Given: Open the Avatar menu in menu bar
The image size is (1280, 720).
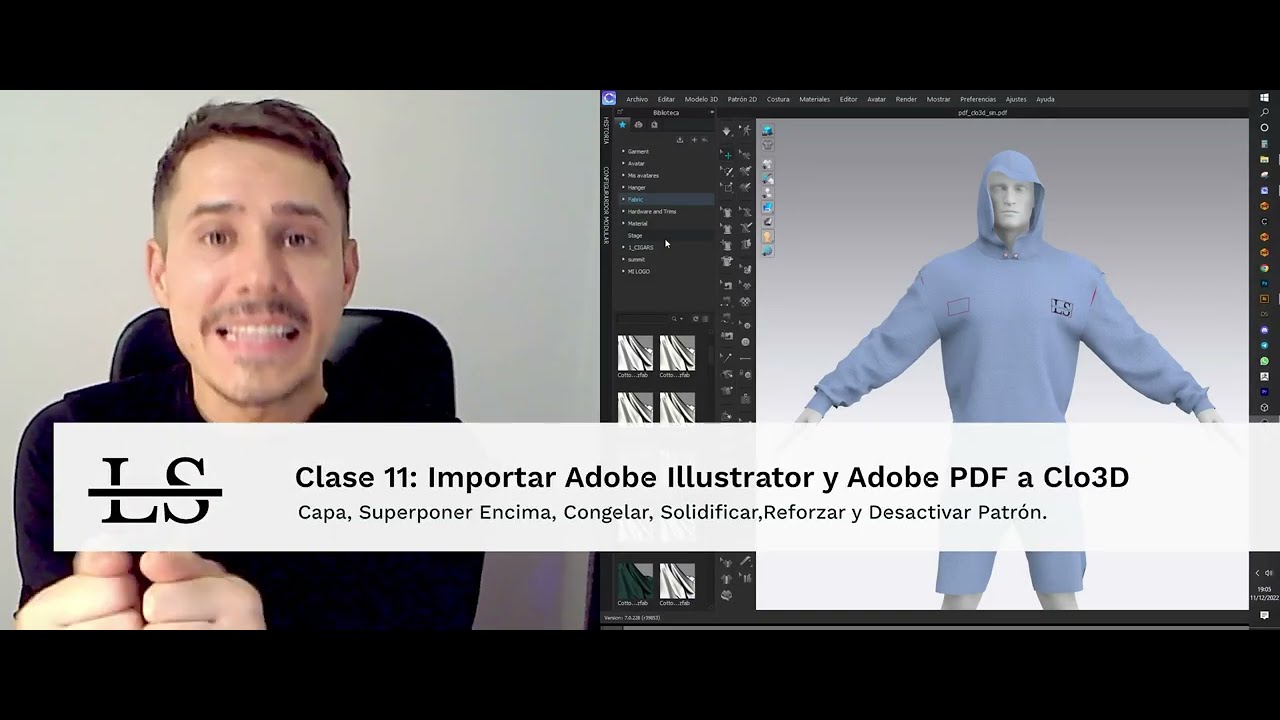Looking at the screenshot, I should click(x=876, y=99).
